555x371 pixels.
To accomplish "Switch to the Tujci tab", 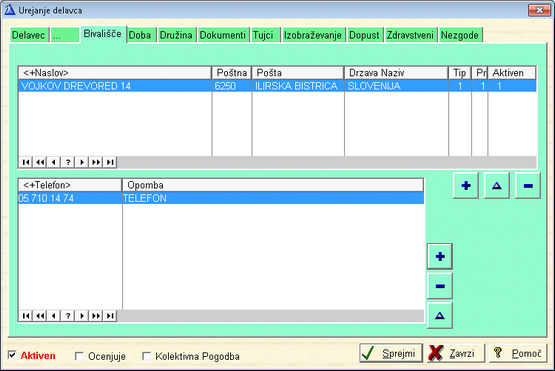I will point(265,35).
